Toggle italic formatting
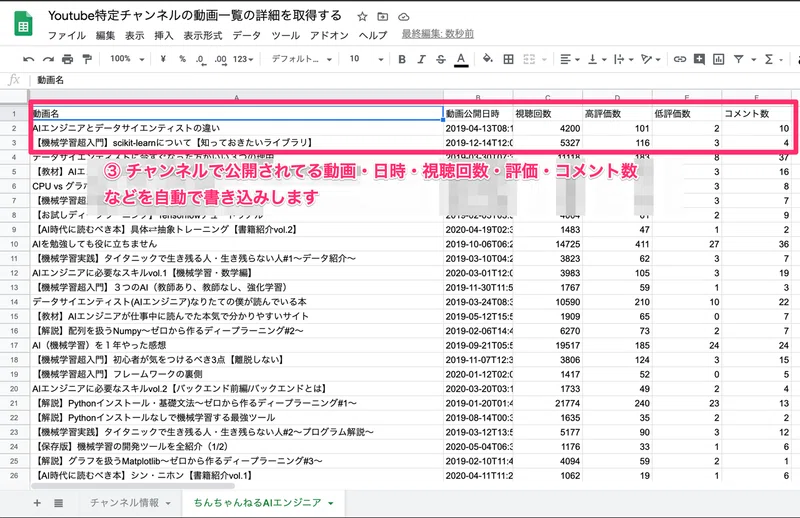Viewport: 800px width, 518px height. click(x=421, y=59)
